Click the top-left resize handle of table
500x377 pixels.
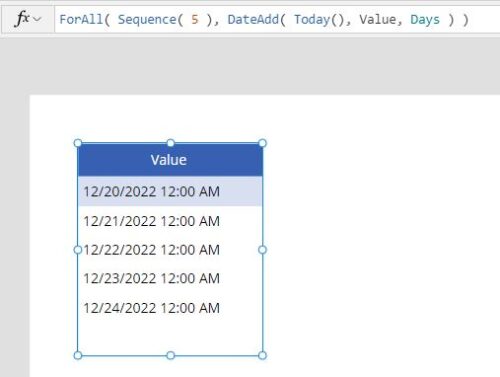pyautogui.click(x=78, y=143)
